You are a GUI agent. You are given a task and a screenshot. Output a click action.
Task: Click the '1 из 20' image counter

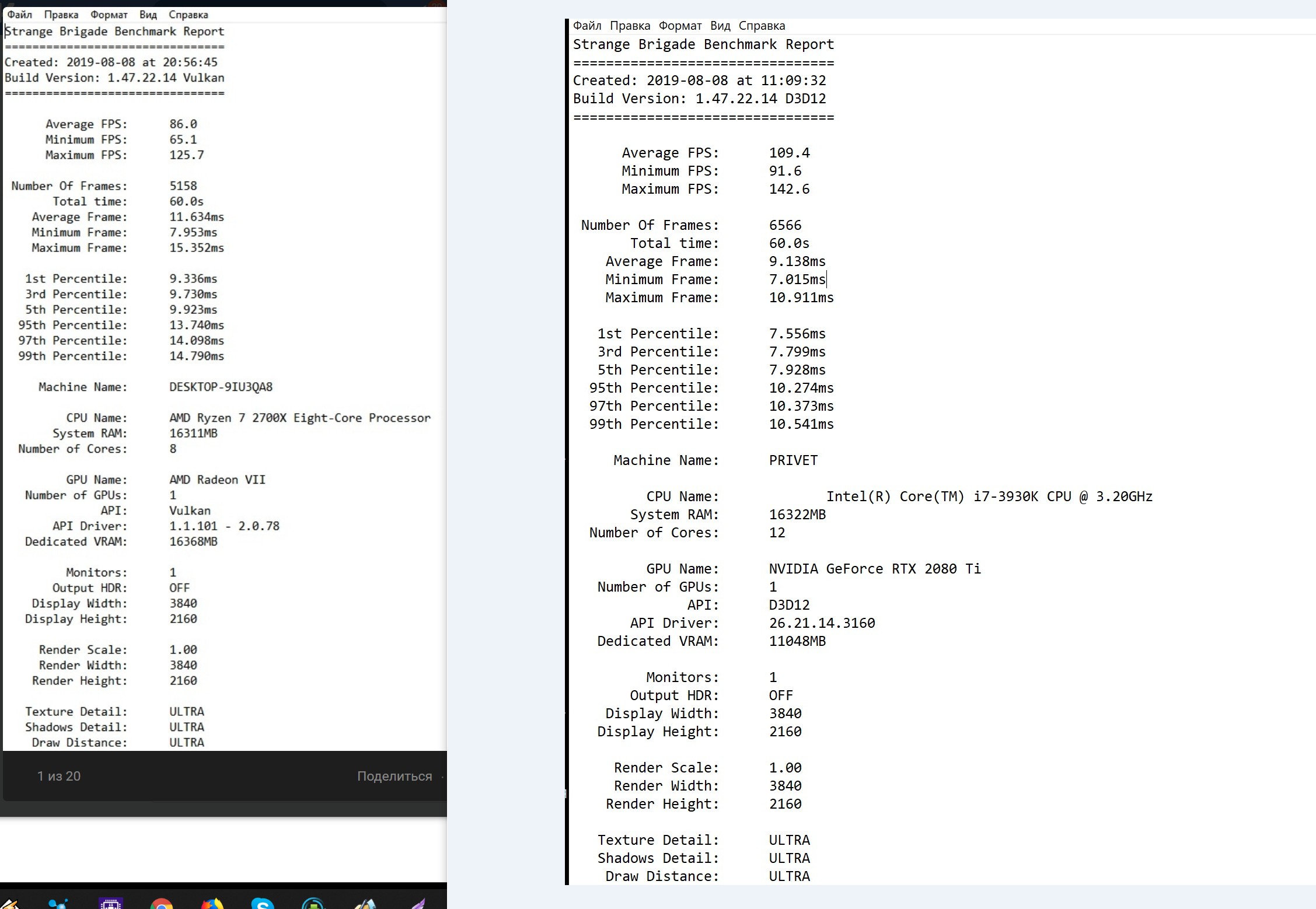[x=59, y=776]
